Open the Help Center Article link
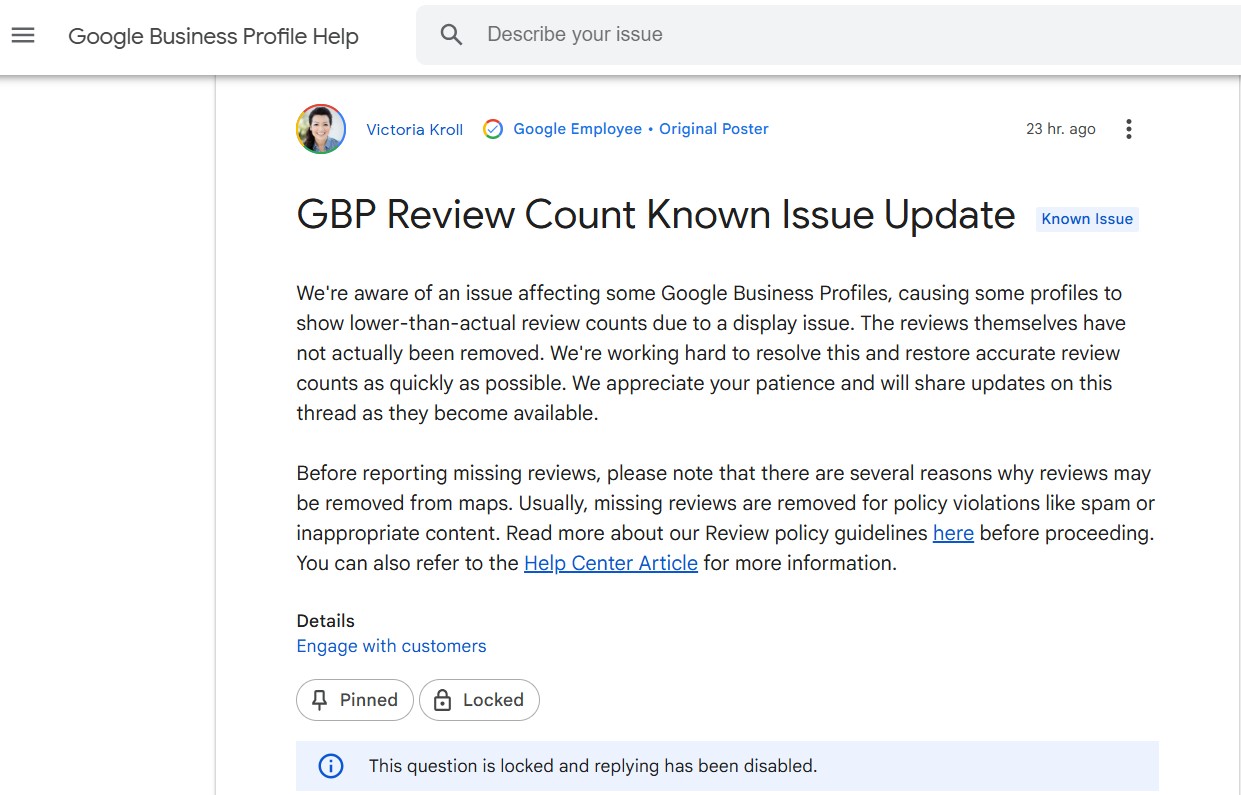This screenshot has width=1241, height=795. click(x=611, y=564)
